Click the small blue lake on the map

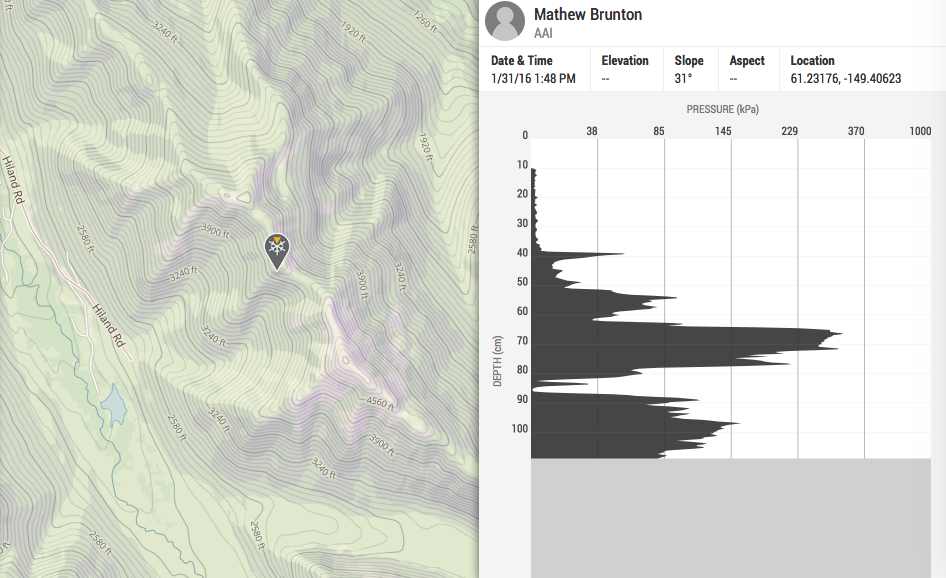(x=113, y=404)
